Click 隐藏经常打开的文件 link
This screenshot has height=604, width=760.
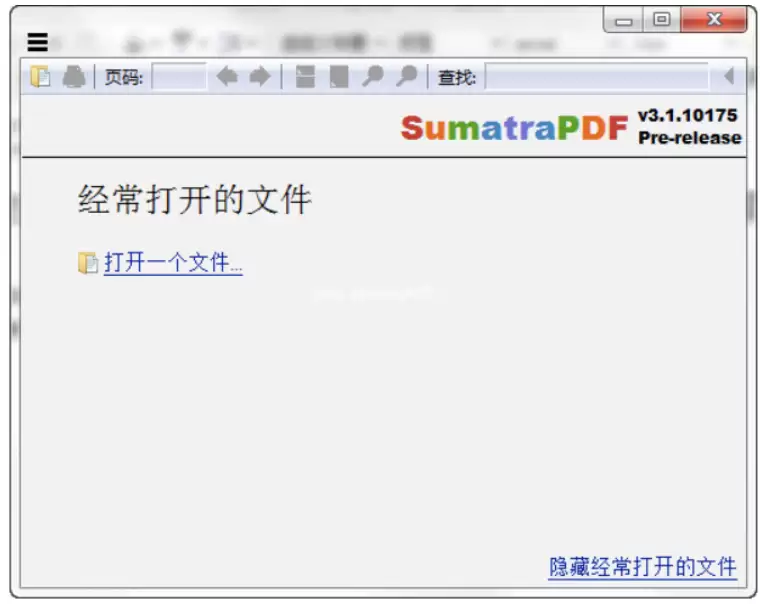click(x=643, y=567)
